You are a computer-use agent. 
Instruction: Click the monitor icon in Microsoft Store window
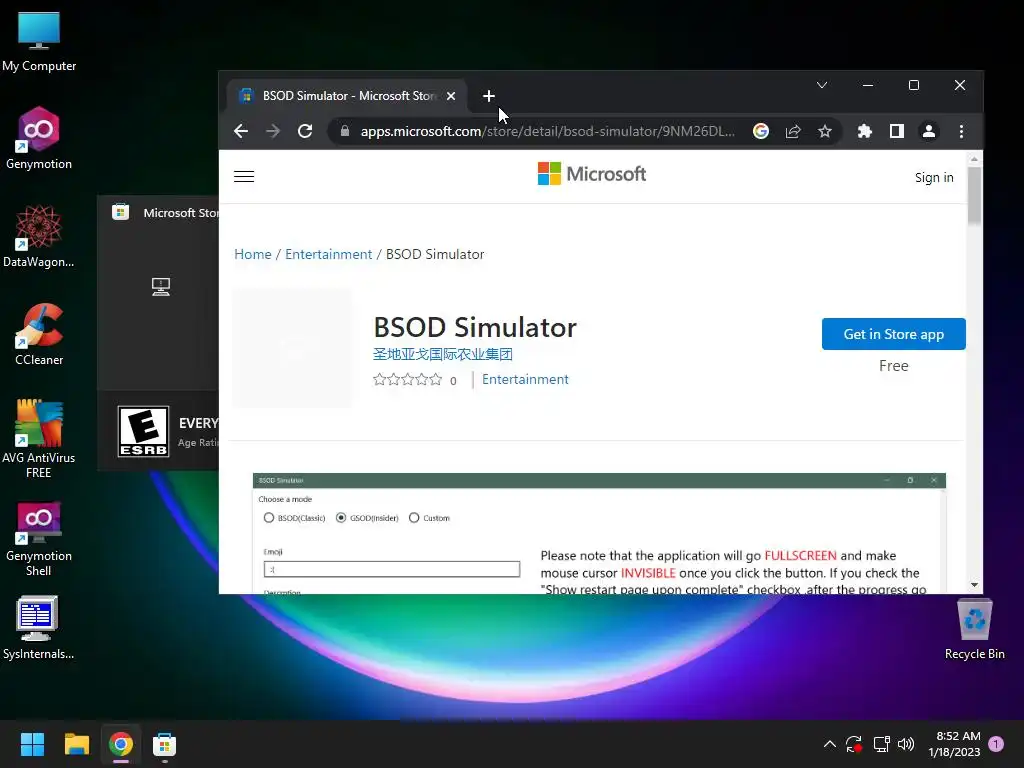pos(161,287)
